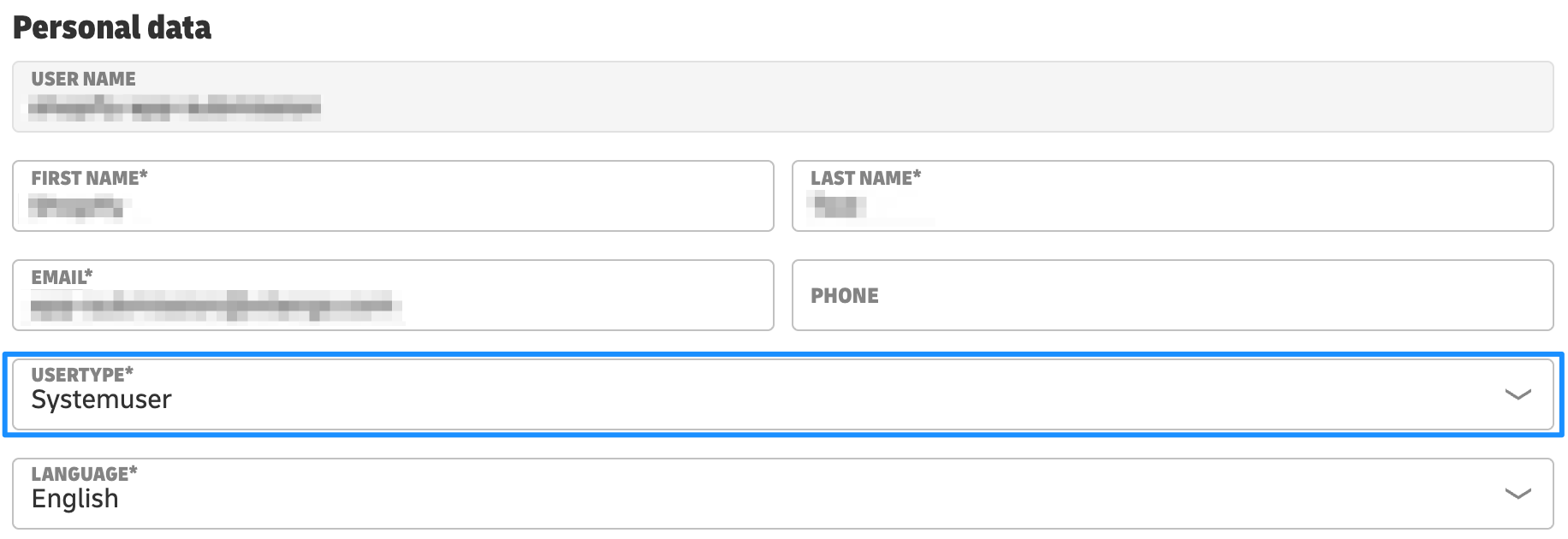Click the selected value English
This screenshot has width=1568, height=539.
coord(75,499)
